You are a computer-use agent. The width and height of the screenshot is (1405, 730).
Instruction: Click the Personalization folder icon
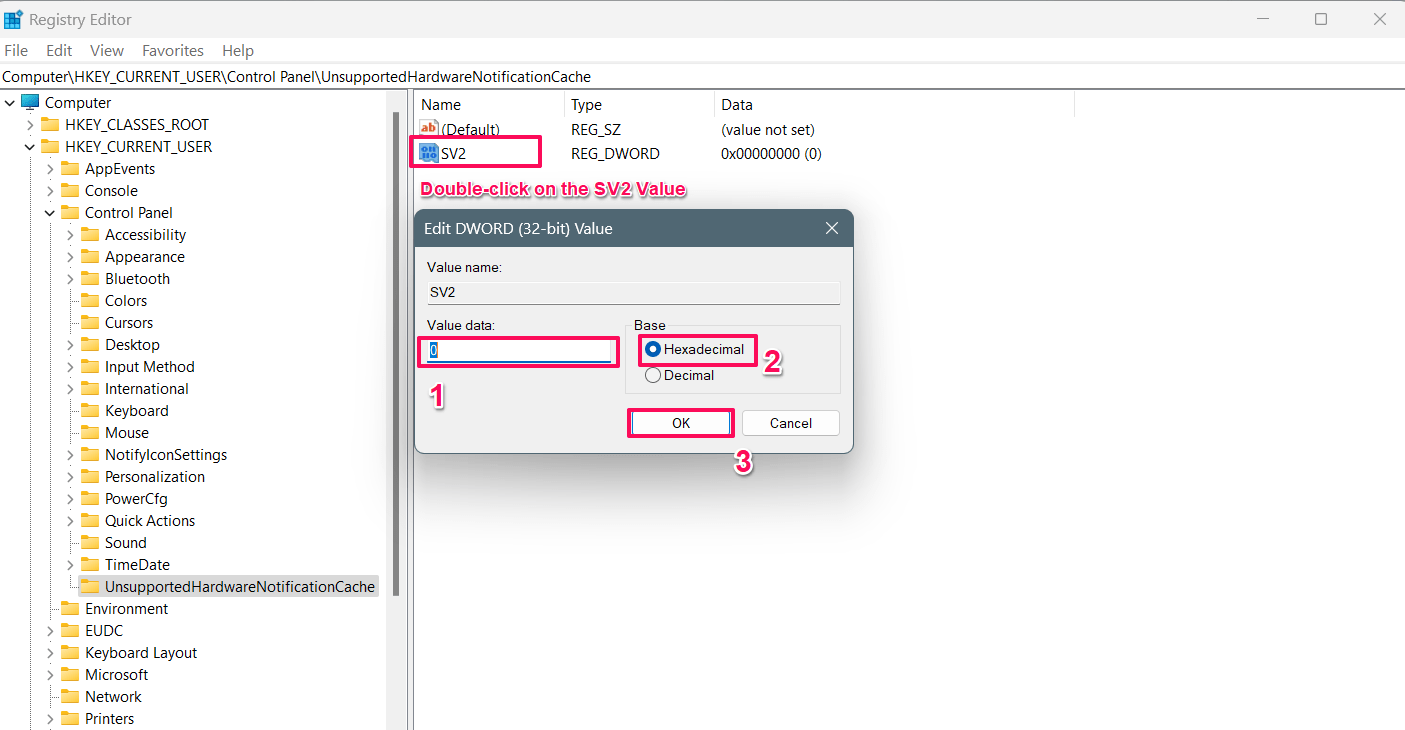[x=90, y=477]
